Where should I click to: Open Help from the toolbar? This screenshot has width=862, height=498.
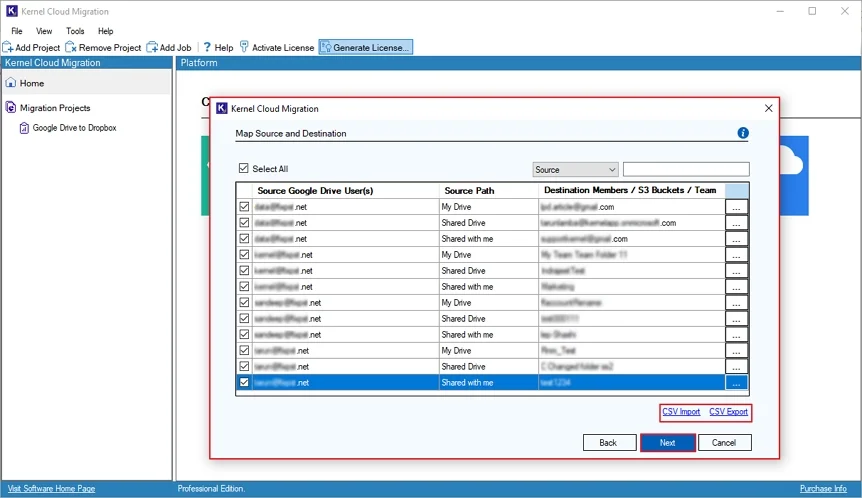218,48
